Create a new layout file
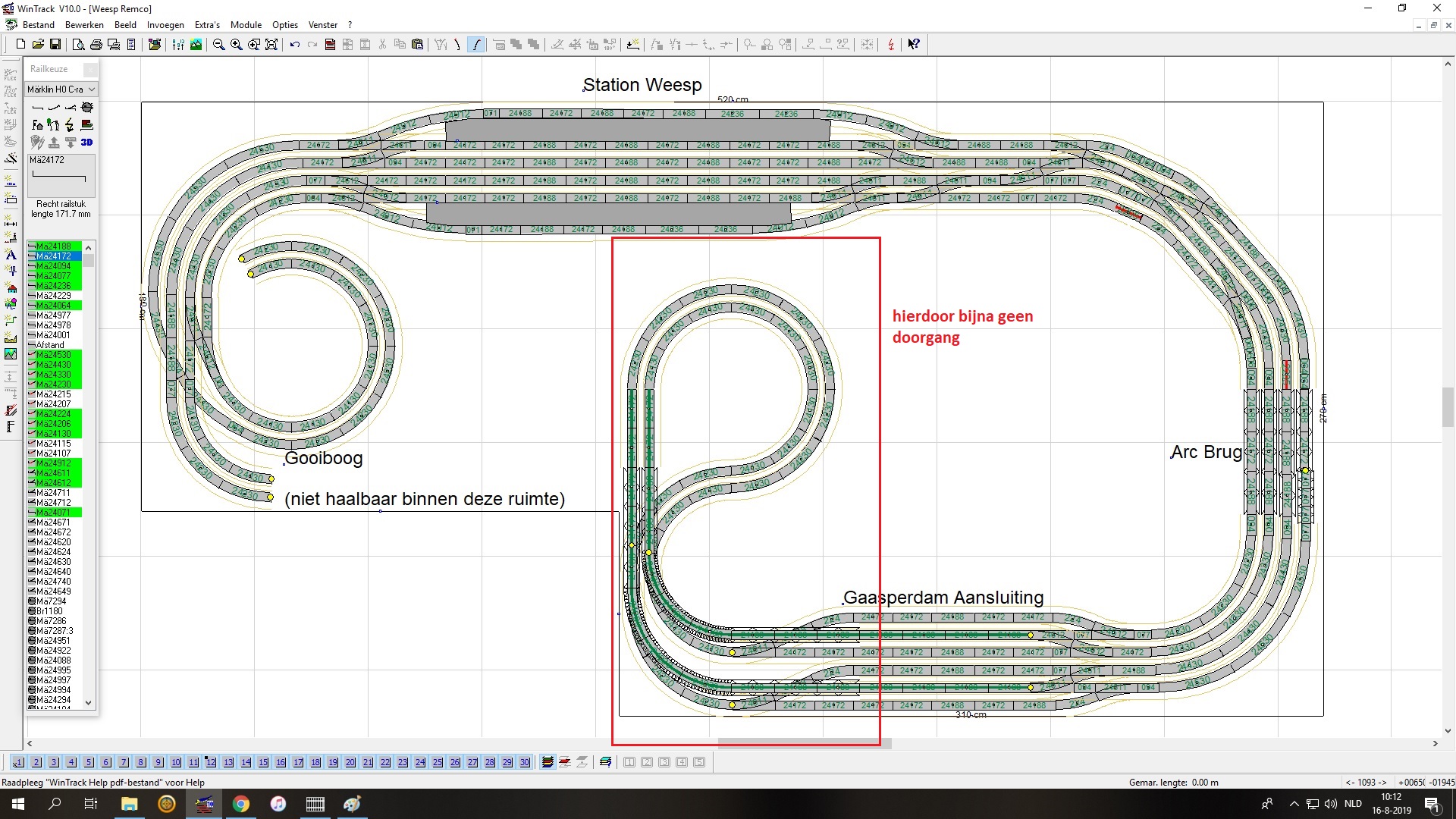The width and height of the screenshot is (1456, 819). click(21, 45)
